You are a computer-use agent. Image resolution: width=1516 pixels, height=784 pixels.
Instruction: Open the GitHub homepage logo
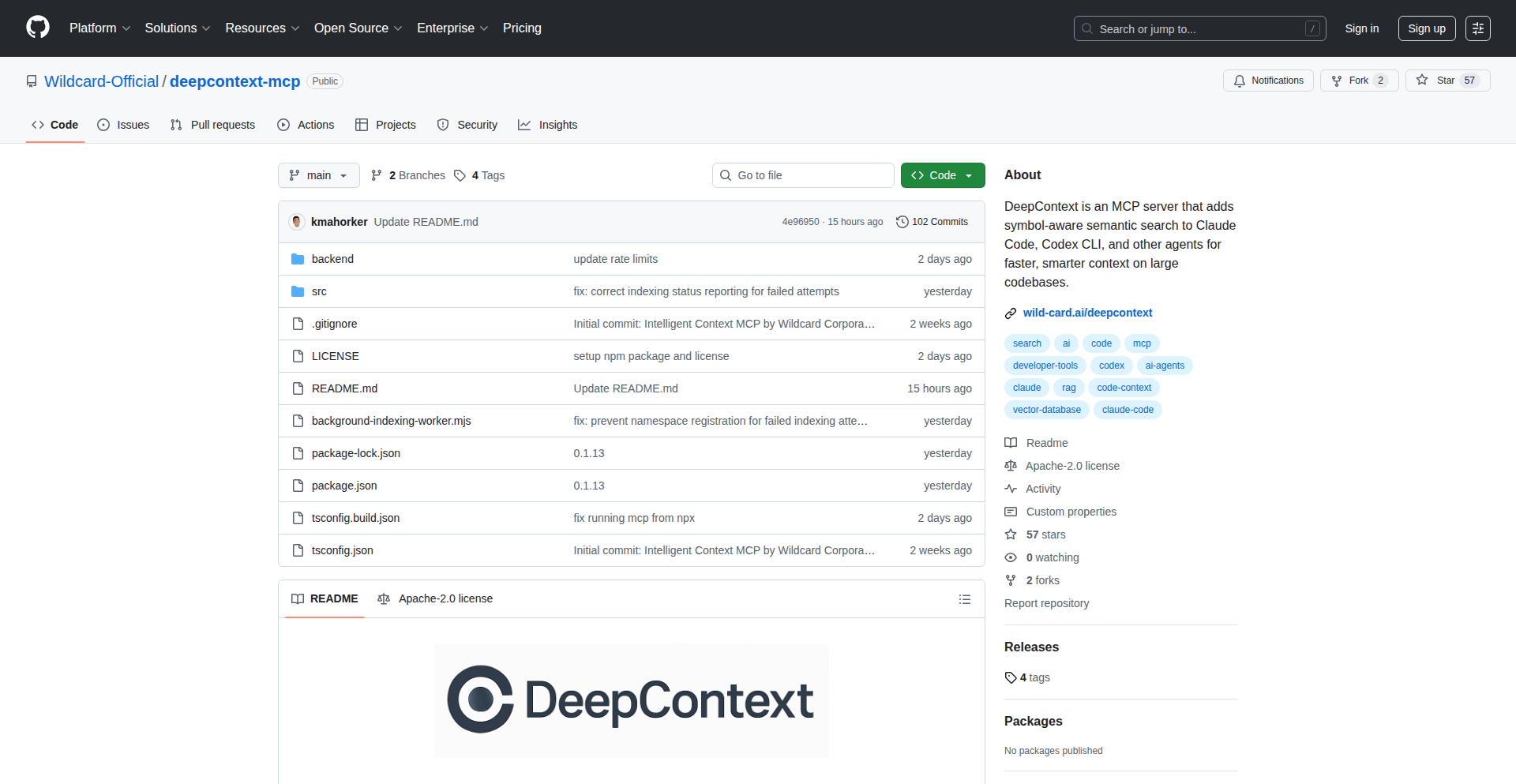[x=38, y=28]
